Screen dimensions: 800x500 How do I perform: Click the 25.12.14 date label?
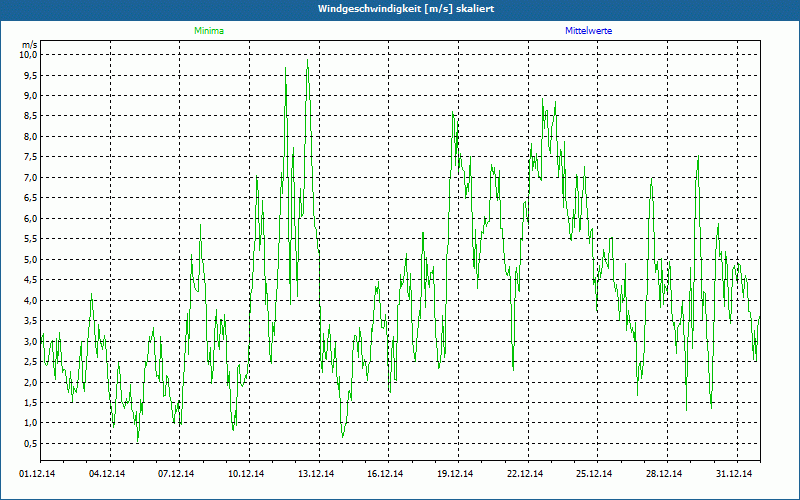click(594, 474)
